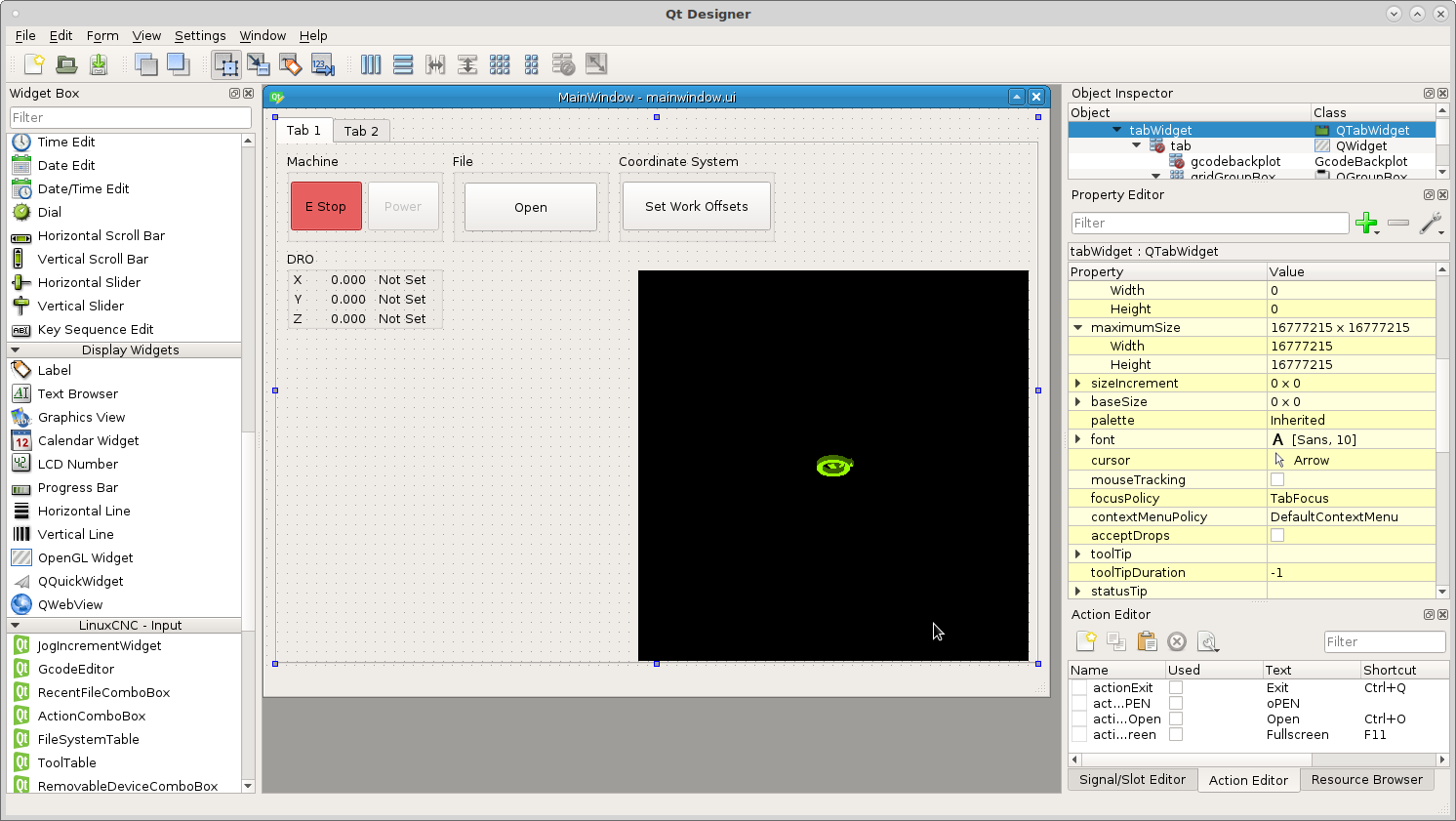Collapse the LinuxCNC - Input category
Image resolution: width=1456 pixels, height=821 pixels.
16,625
